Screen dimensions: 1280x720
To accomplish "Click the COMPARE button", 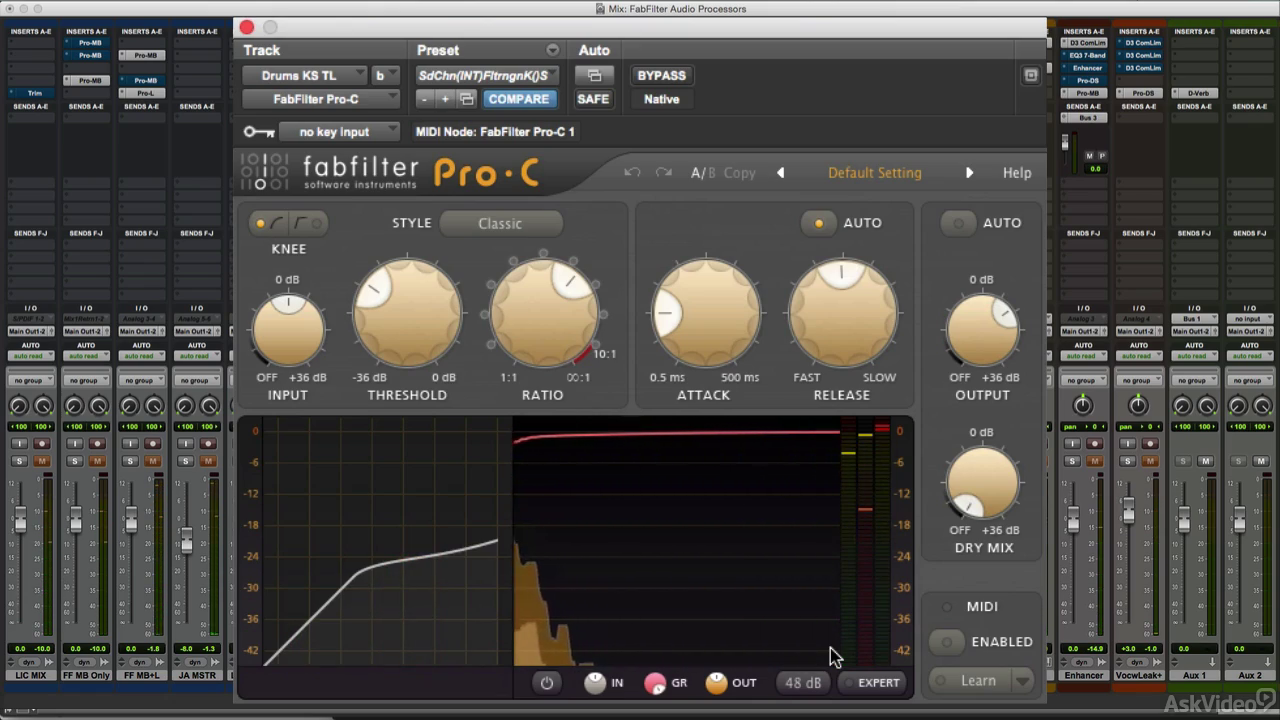I will pyautogui.click(x=518, y=99).
